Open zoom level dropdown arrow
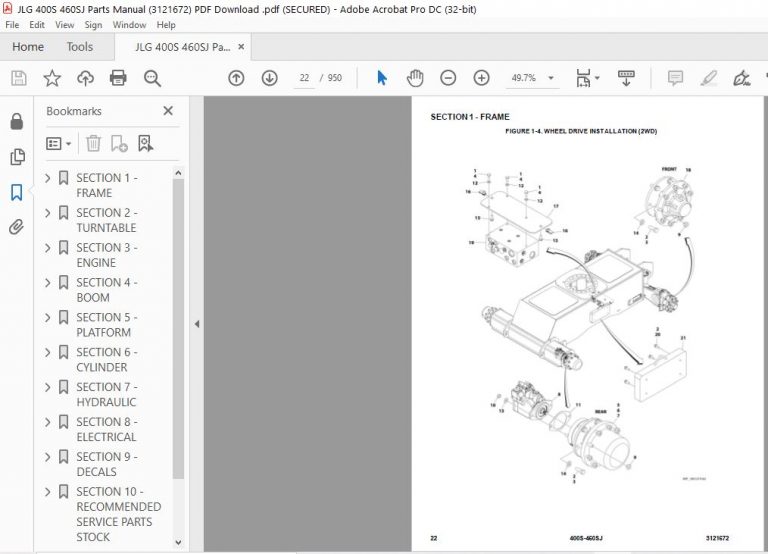Image resolution: width=768 pixels, height=554 pixels. (x=551, y=78)
